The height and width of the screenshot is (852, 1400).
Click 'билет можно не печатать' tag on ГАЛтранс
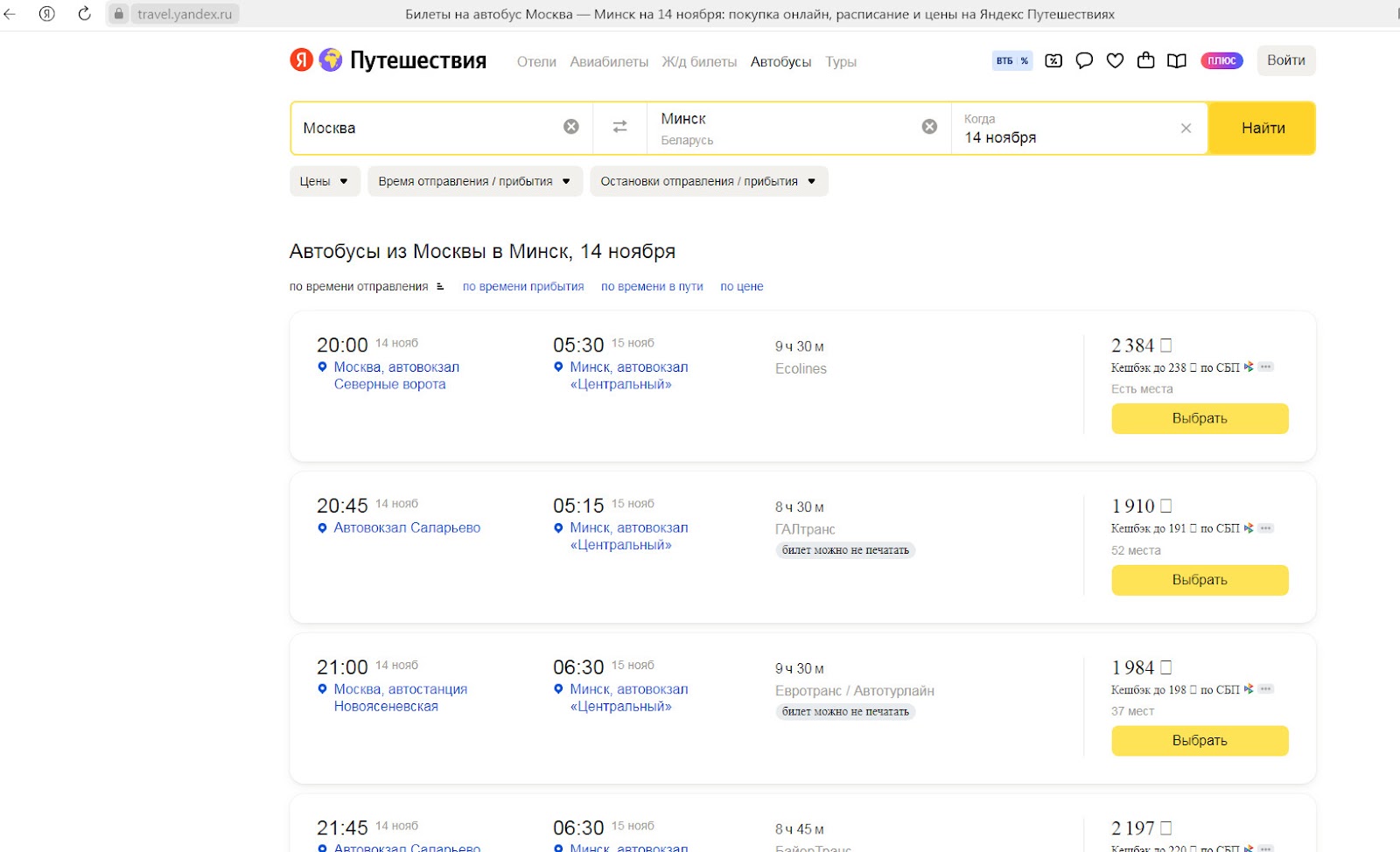(x=845, y=550)
